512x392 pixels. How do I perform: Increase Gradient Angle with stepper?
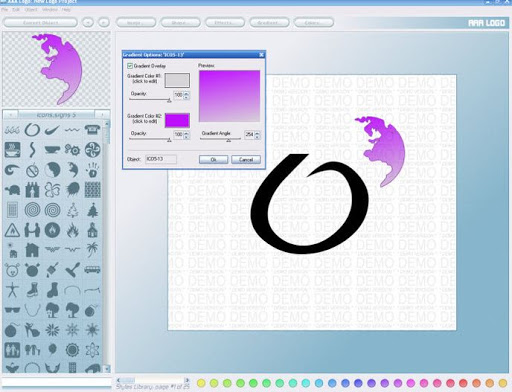(257, 133)
